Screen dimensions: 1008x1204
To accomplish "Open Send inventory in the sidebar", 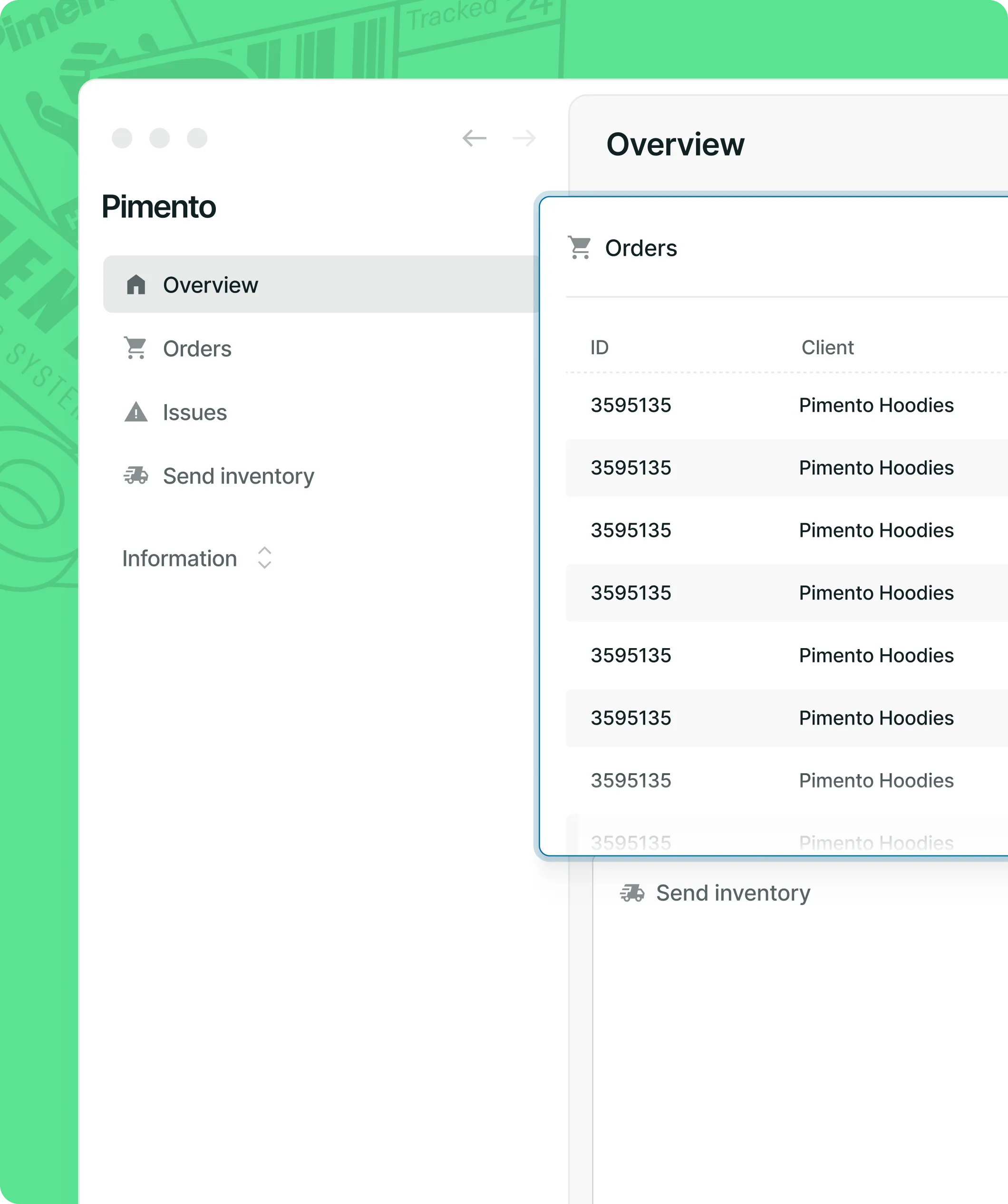I will (239, 476).
